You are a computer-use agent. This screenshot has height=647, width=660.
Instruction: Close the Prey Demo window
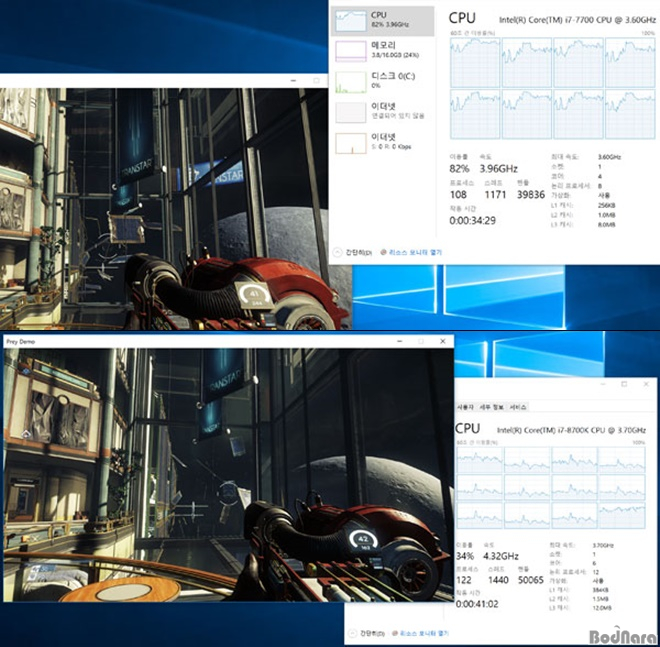tap(442, 341)
